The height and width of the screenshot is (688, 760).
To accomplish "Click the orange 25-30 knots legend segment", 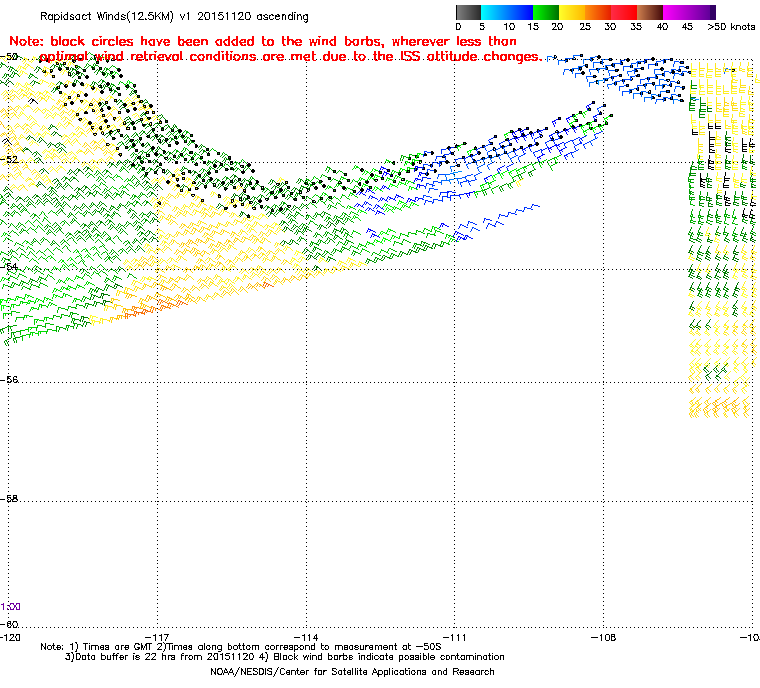I will point(598,12).
